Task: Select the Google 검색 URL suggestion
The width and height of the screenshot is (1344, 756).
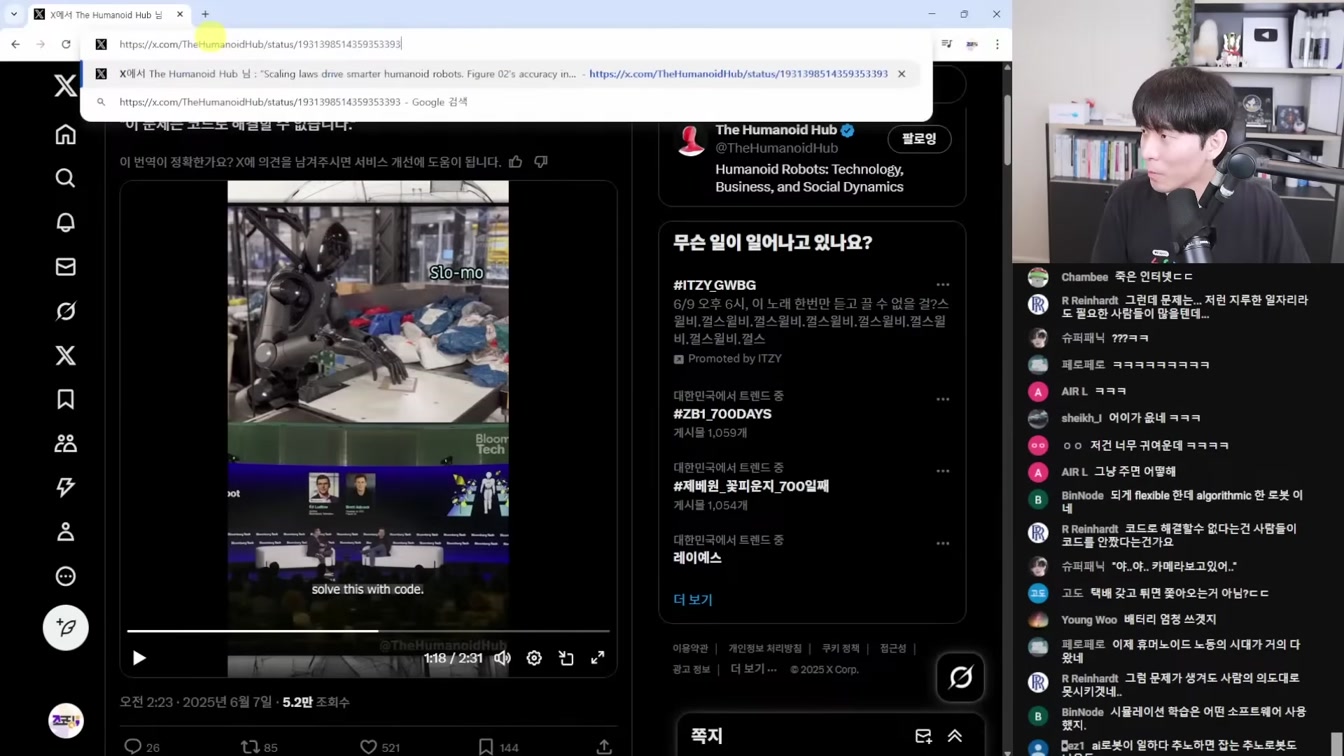Action: [x=500, y=102]
